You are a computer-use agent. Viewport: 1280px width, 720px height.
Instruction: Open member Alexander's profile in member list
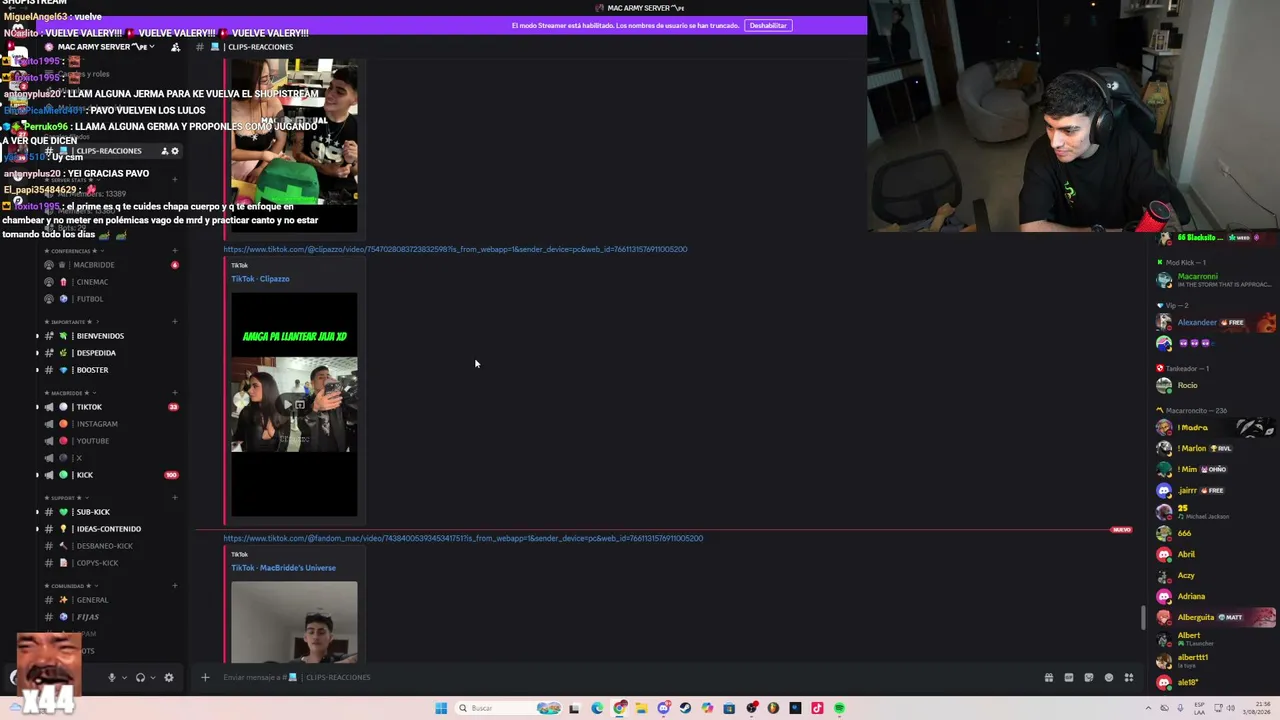1214,322
